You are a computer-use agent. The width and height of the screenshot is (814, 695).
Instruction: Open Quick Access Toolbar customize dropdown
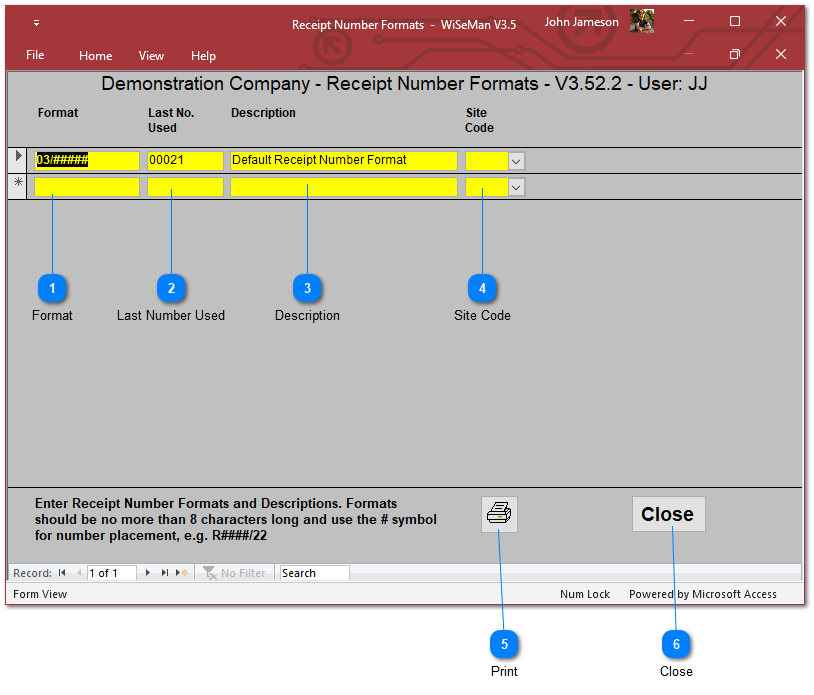tap(37, 23)
